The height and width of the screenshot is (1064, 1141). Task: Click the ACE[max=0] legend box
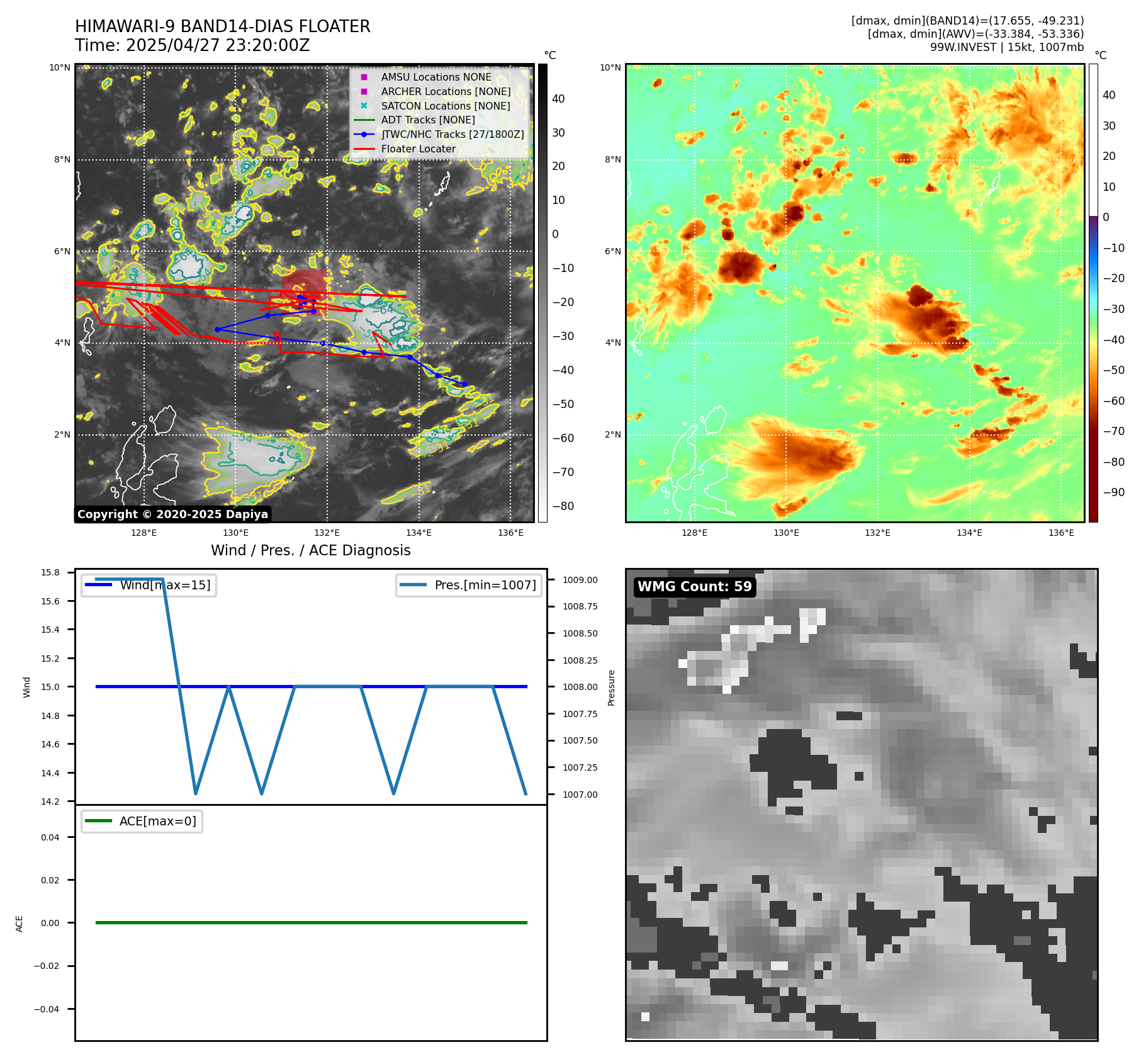point(142,821)
